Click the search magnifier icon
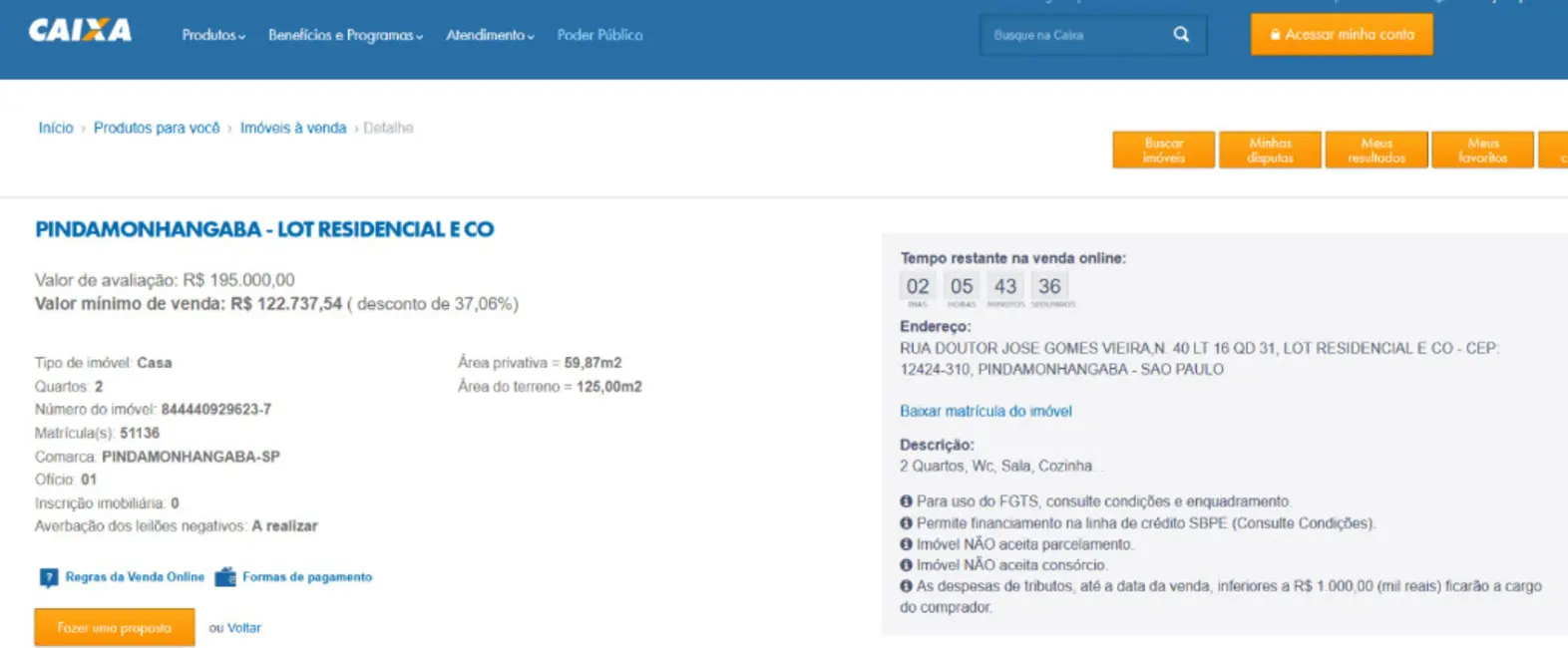The image size is (1568, 648). pyautogui.click(x=1181, y=35)
